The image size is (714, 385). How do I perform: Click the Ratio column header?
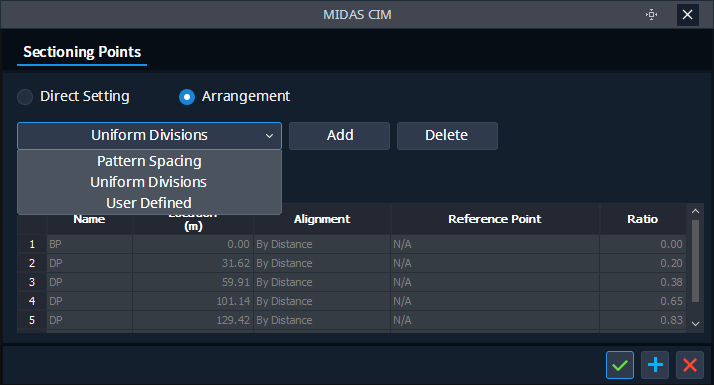pos(643,219)
